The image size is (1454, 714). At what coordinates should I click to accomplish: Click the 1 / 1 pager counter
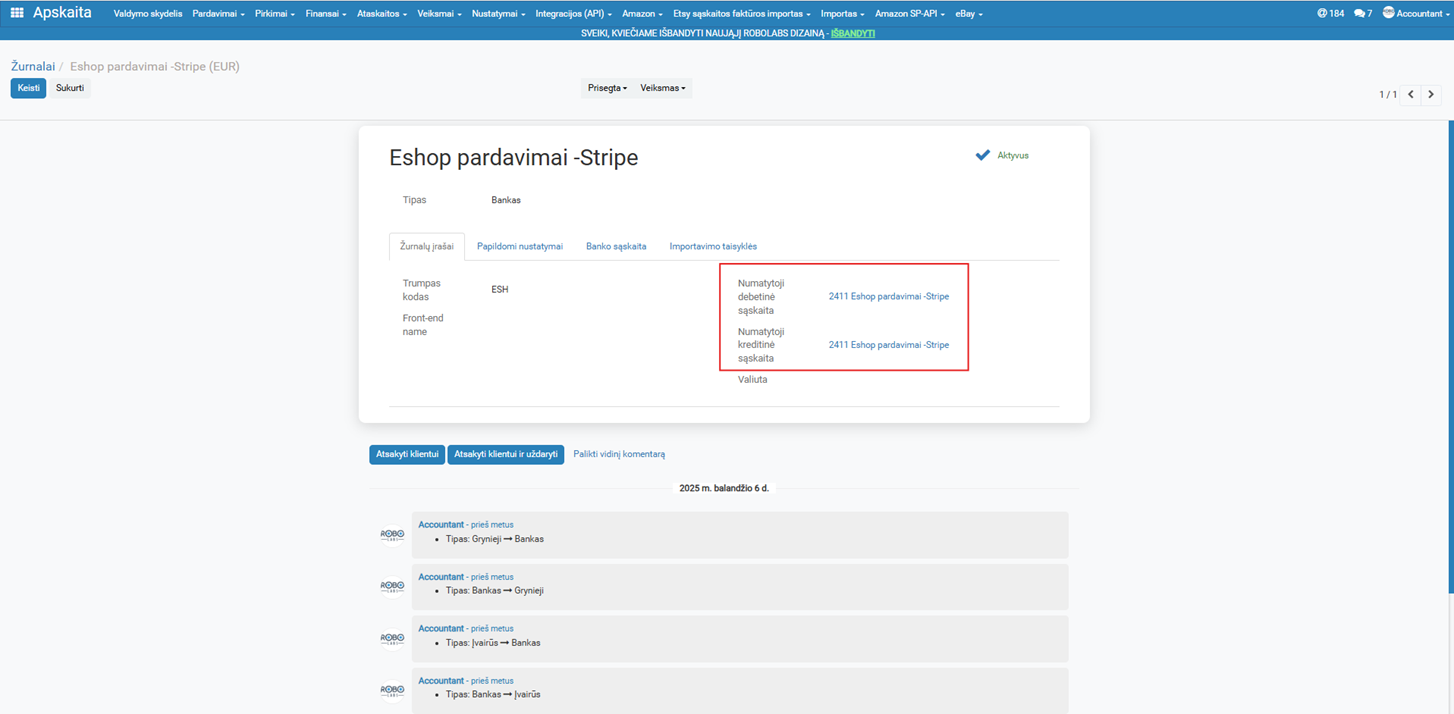click(x=1388, y=95)
